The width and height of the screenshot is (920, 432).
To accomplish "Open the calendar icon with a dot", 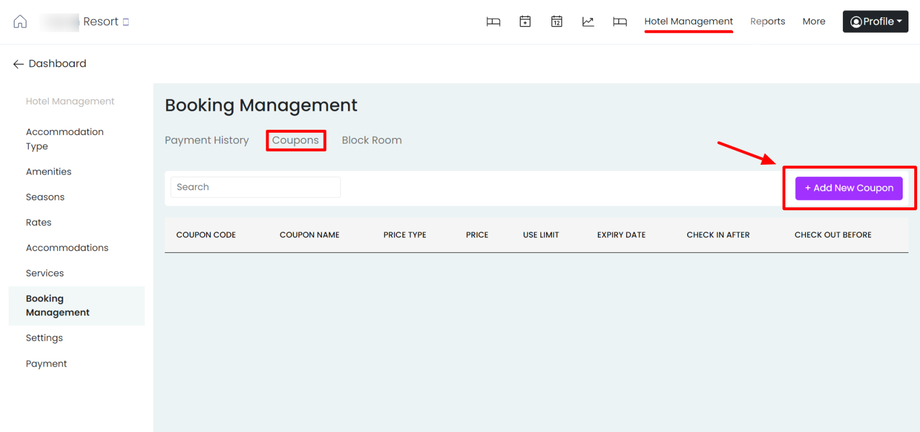I will coord(525,22).
